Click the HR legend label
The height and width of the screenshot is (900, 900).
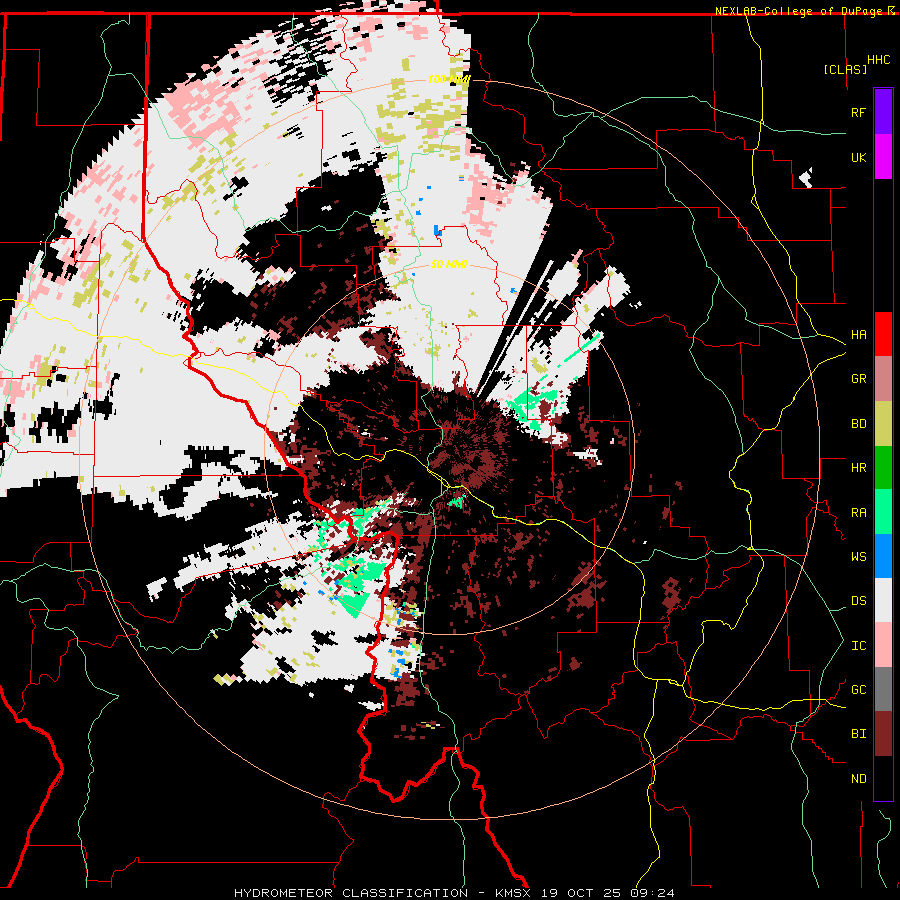[858, 468]
